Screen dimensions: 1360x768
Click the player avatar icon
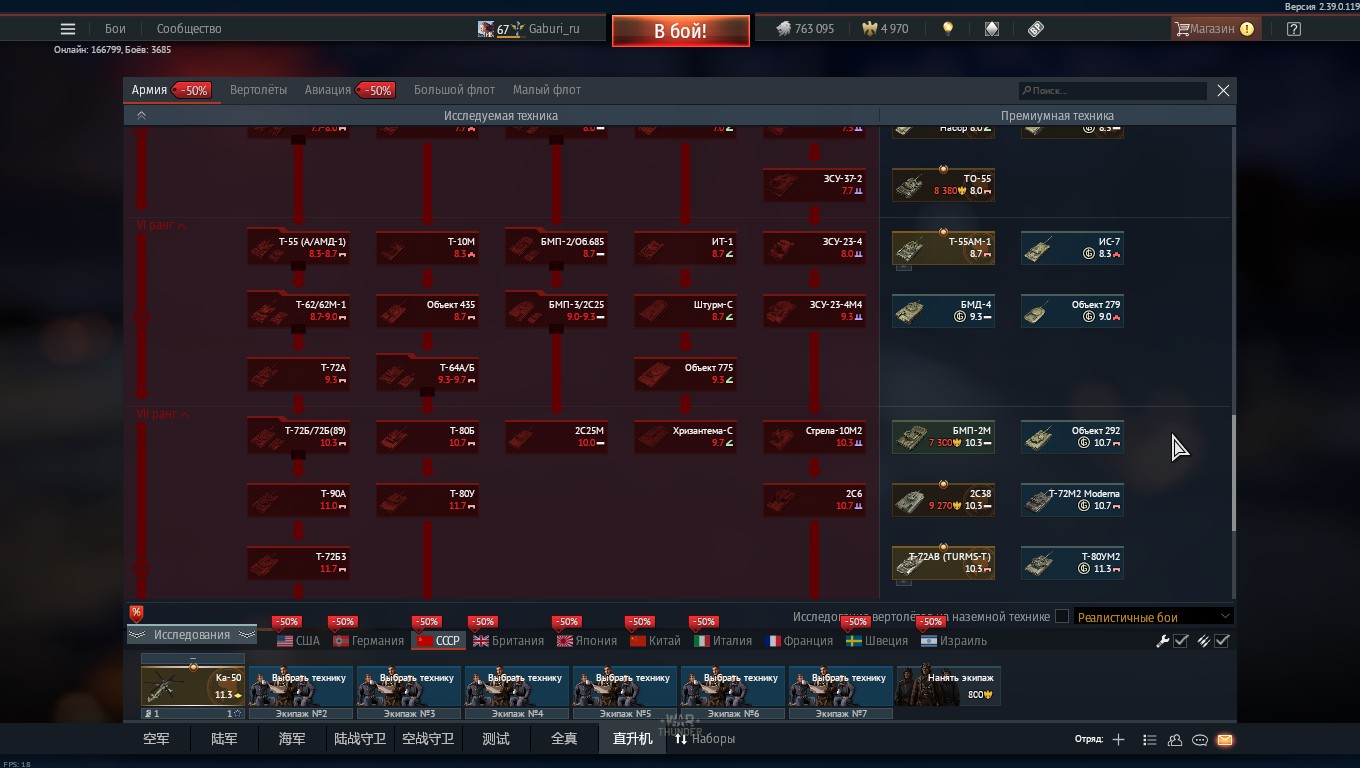[485, 29]
